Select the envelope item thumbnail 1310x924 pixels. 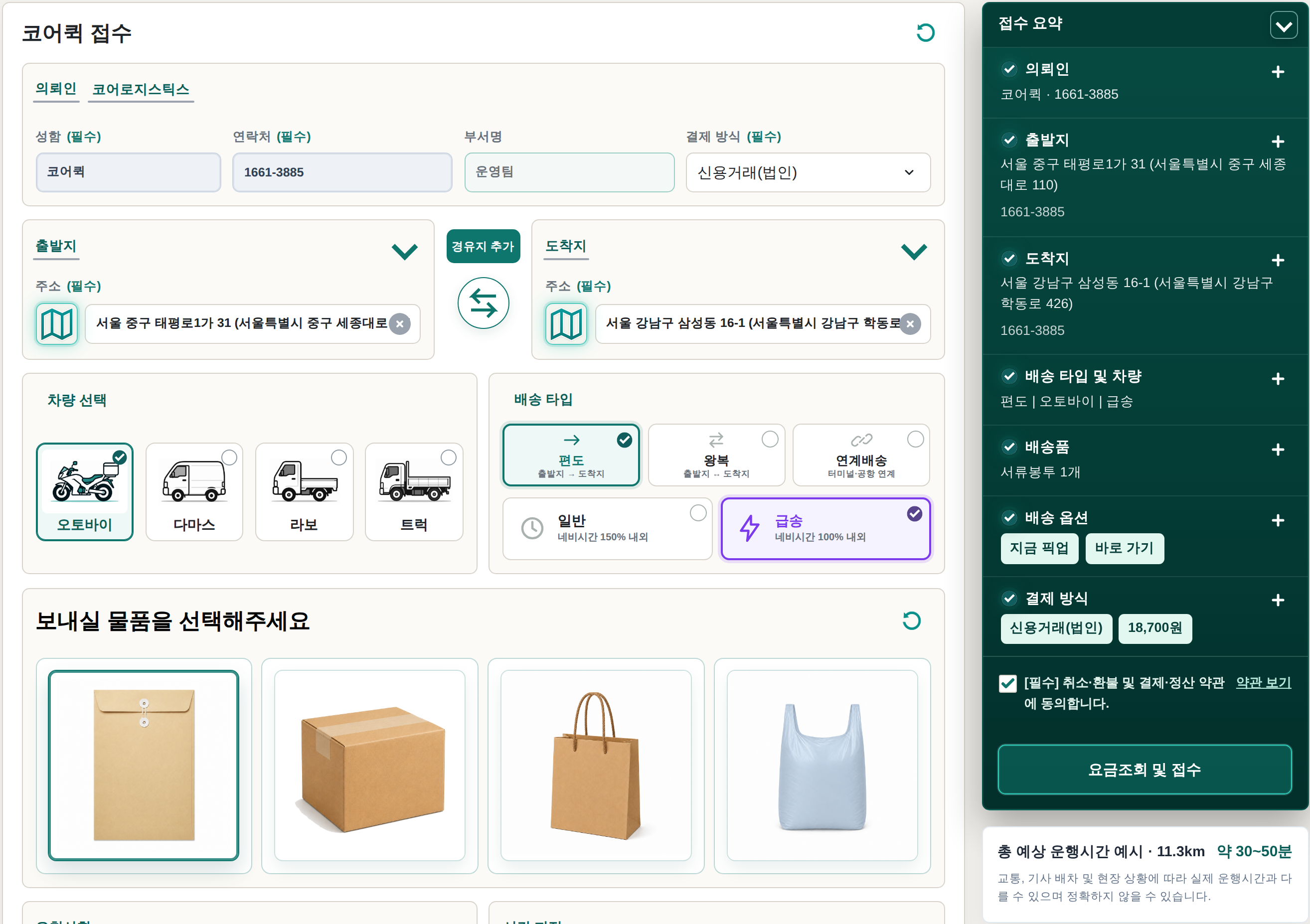click(144, 766)
